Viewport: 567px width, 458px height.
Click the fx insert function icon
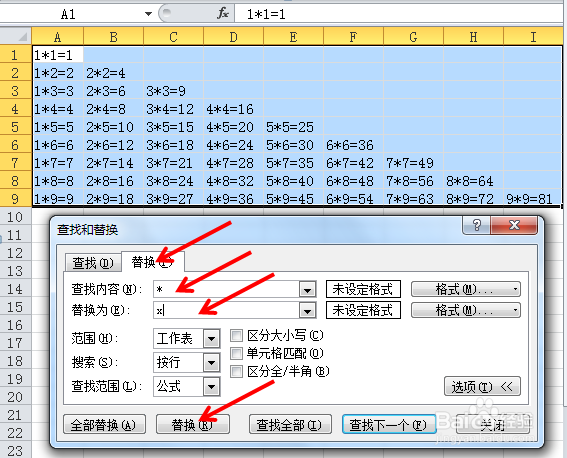223,14
